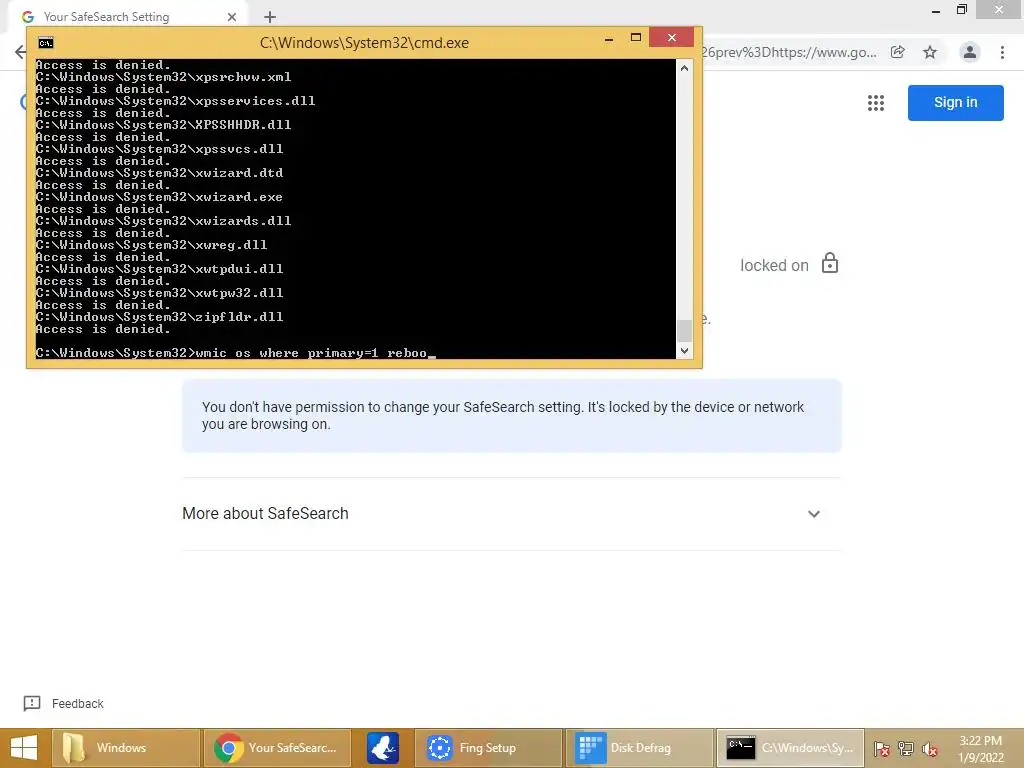Minimize the Chrome window

(936, 10)
